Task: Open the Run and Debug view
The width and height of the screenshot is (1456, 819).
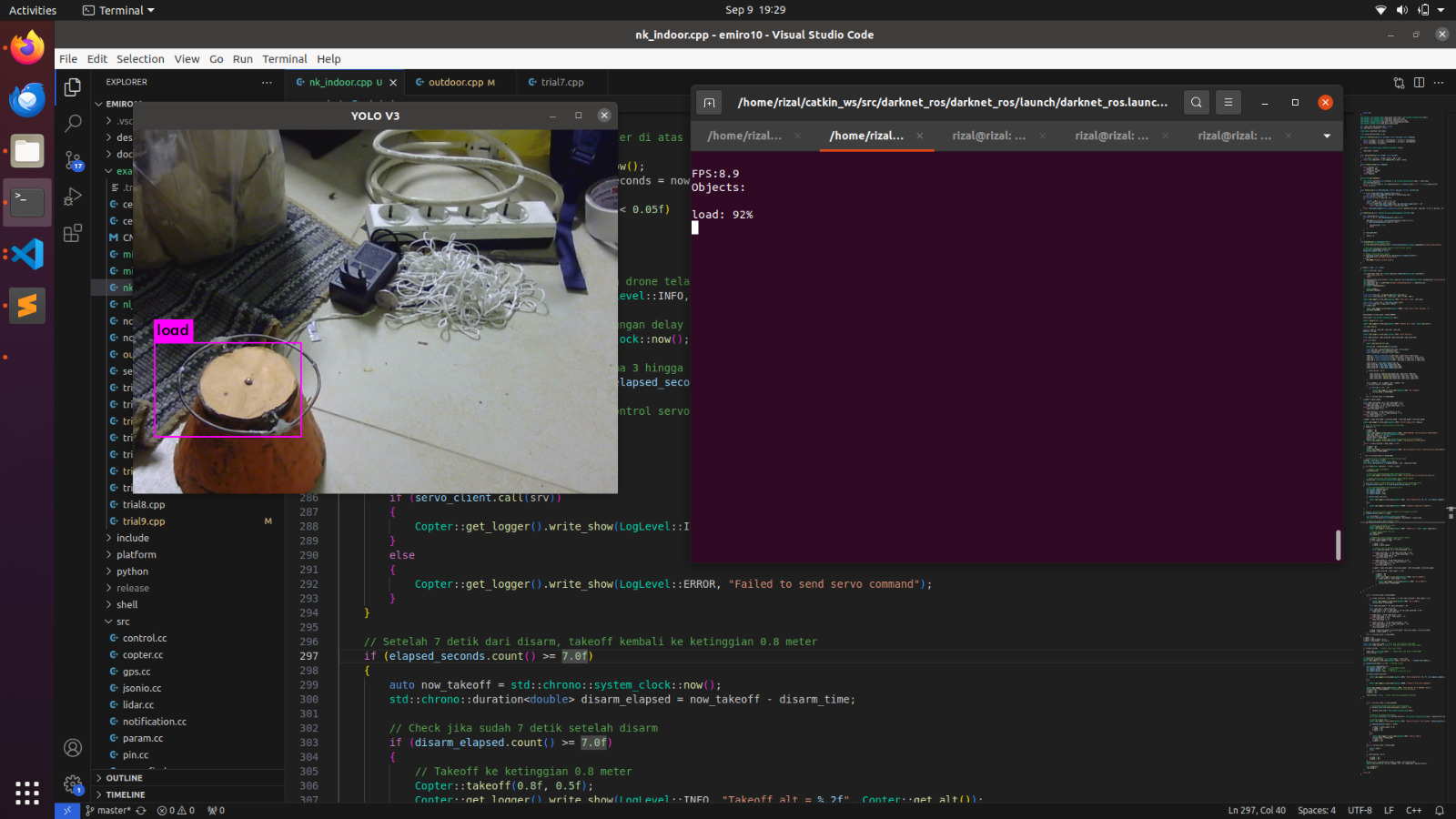Action: click(73, 197)
